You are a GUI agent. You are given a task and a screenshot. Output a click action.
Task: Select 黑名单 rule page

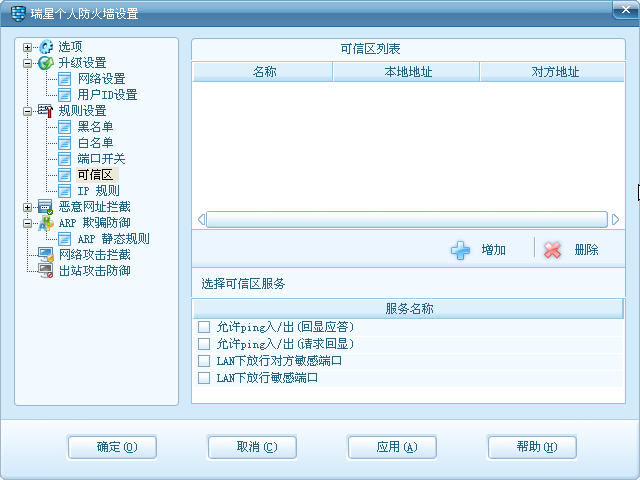(x=95, y=127)
